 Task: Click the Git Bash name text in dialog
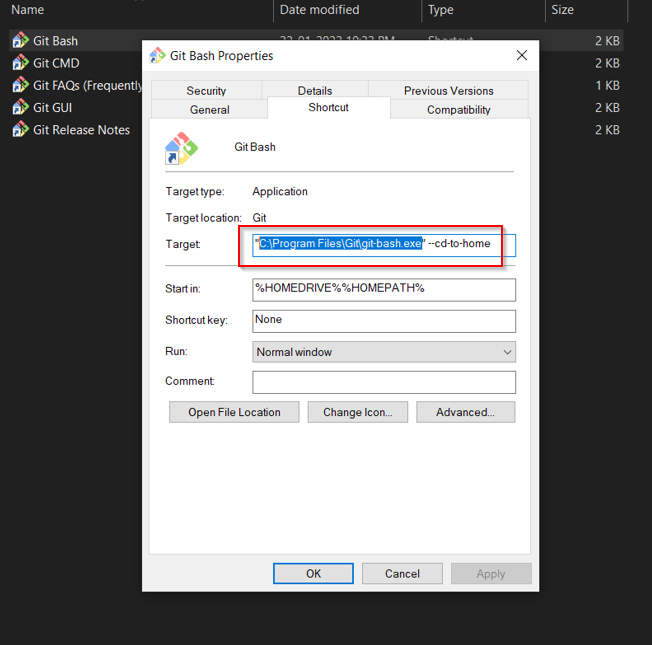point(255,147)
